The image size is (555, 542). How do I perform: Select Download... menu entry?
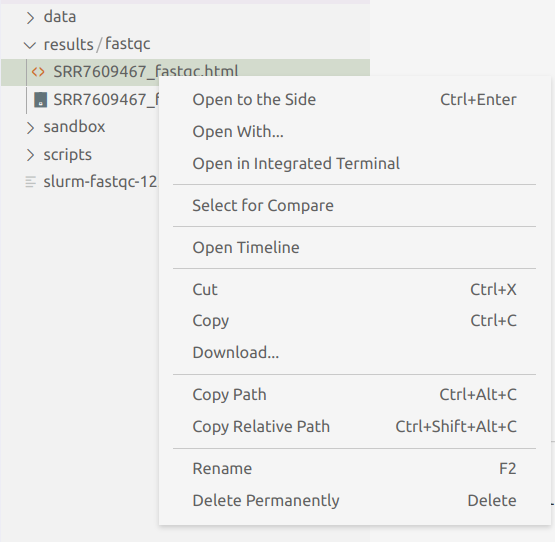pyautogui.click(x=354, y=352)
